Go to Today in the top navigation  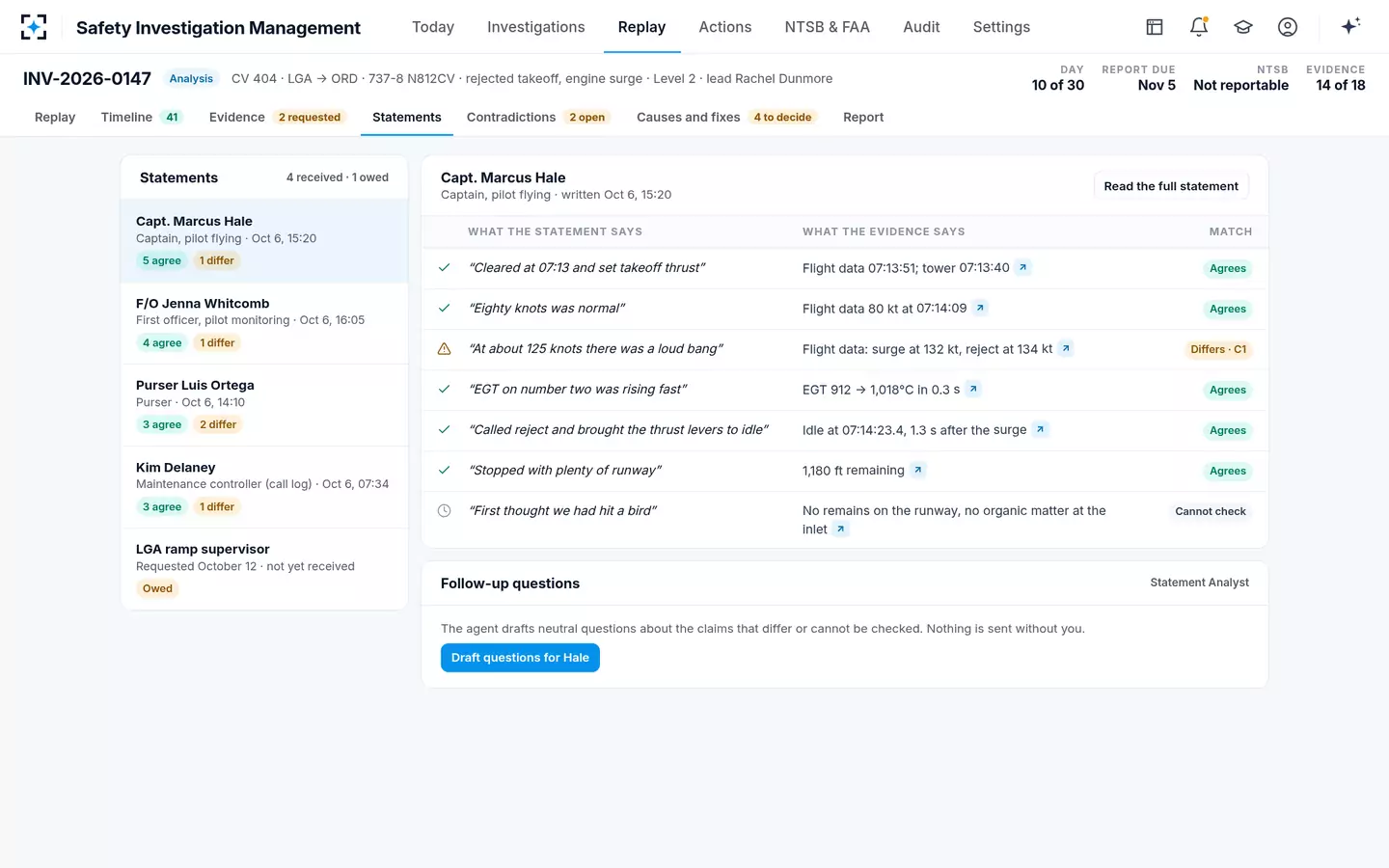coord(433,27)
